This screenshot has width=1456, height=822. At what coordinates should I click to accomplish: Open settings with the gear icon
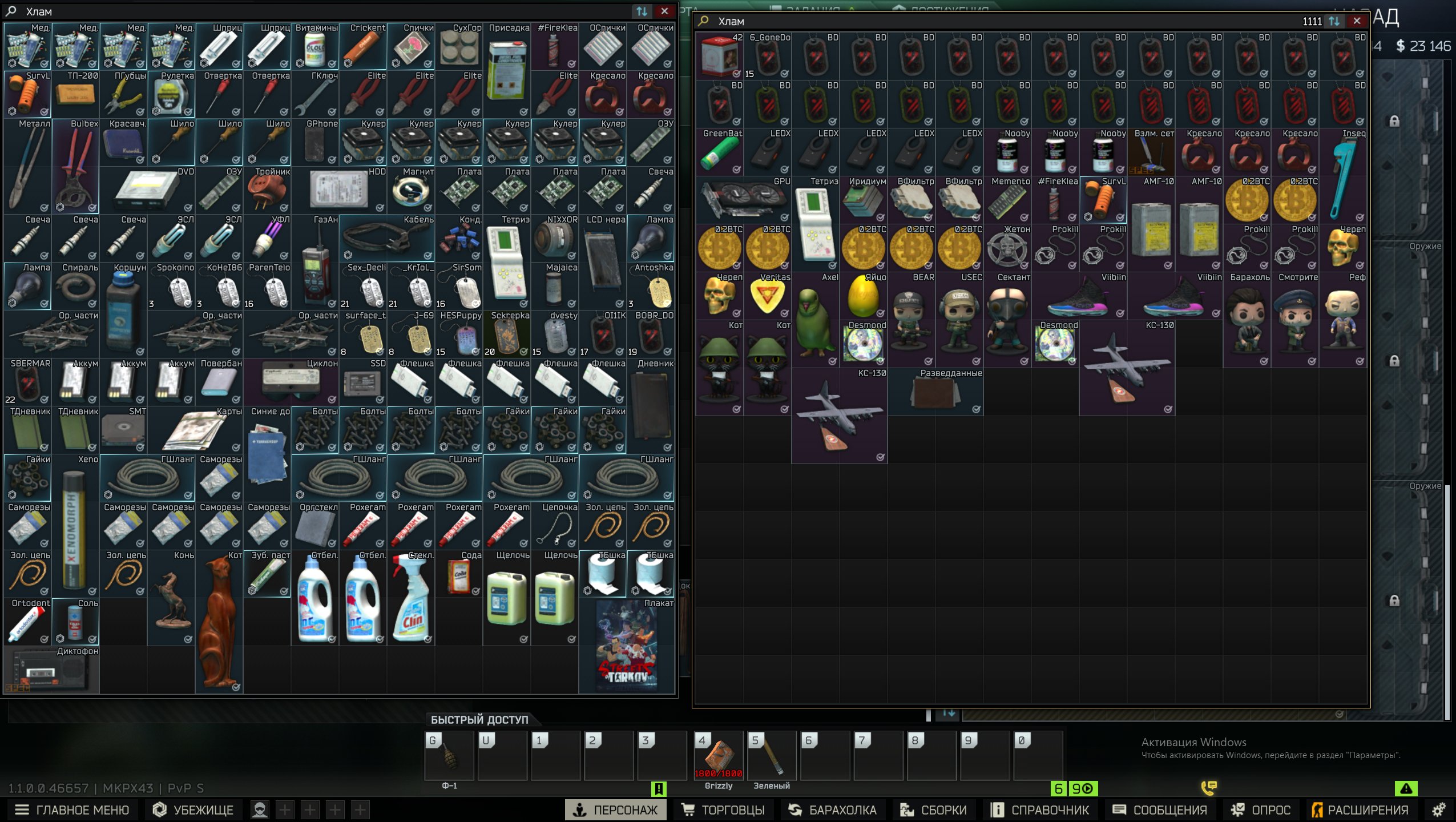(x=1439, y=809)
